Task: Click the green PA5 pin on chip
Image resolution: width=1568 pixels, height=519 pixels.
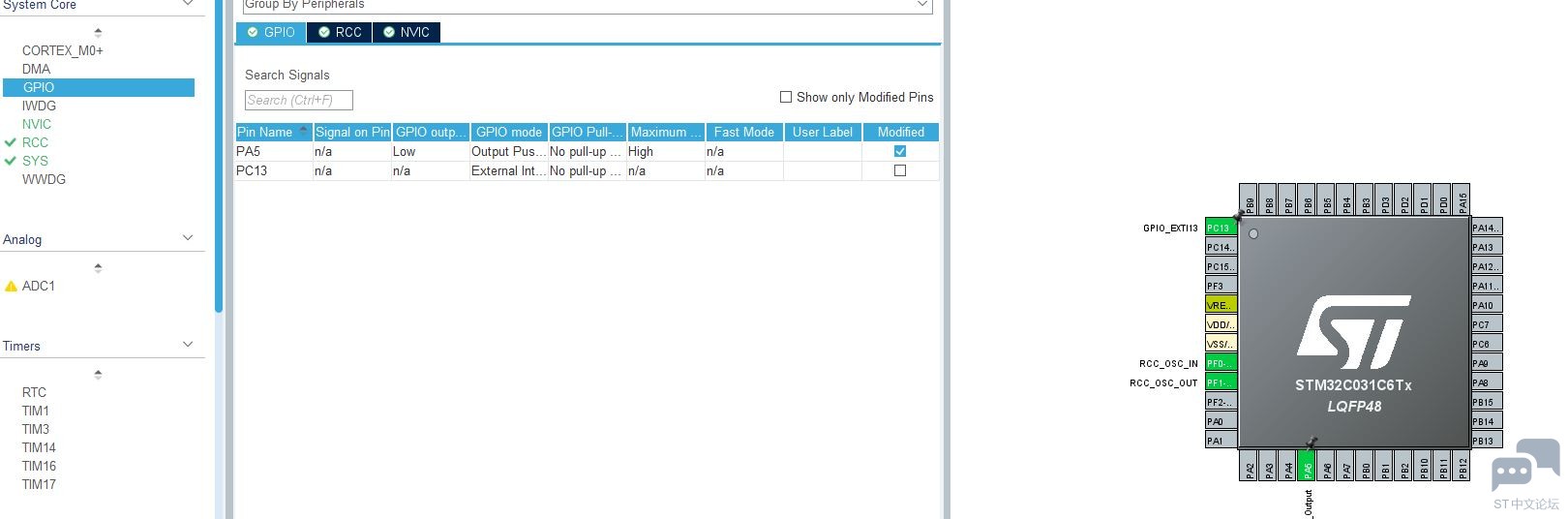Action: point(1307,467)
